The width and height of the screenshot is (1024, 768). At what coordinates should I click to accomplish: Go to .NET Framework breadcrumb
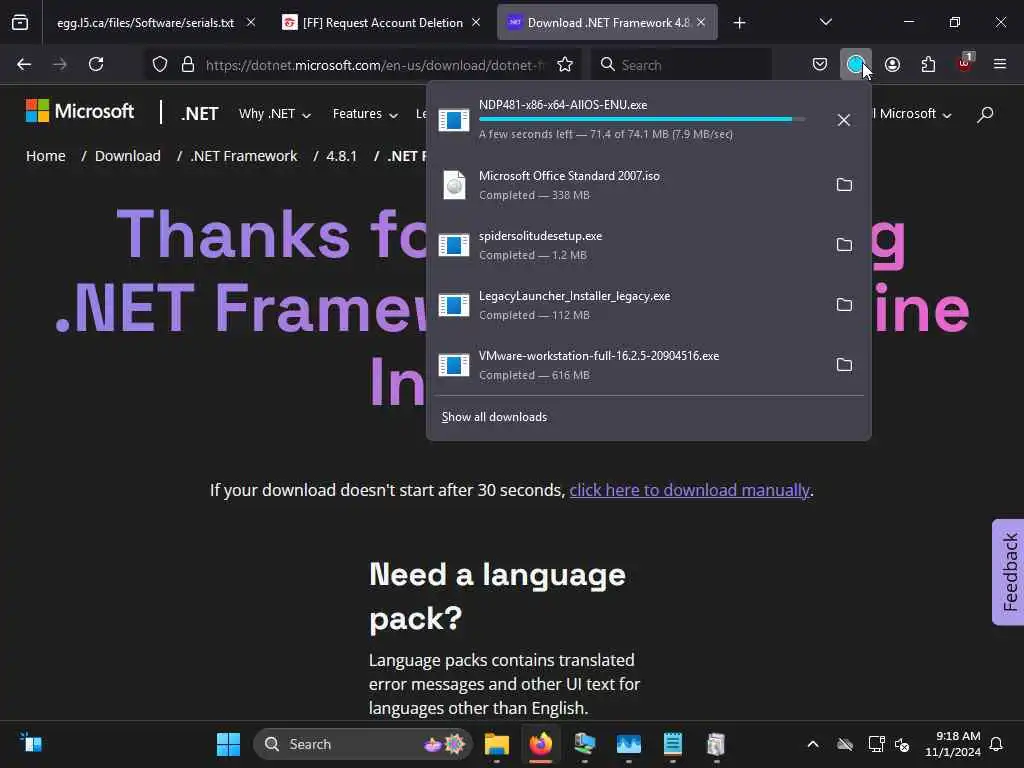[x=244, y=156]
